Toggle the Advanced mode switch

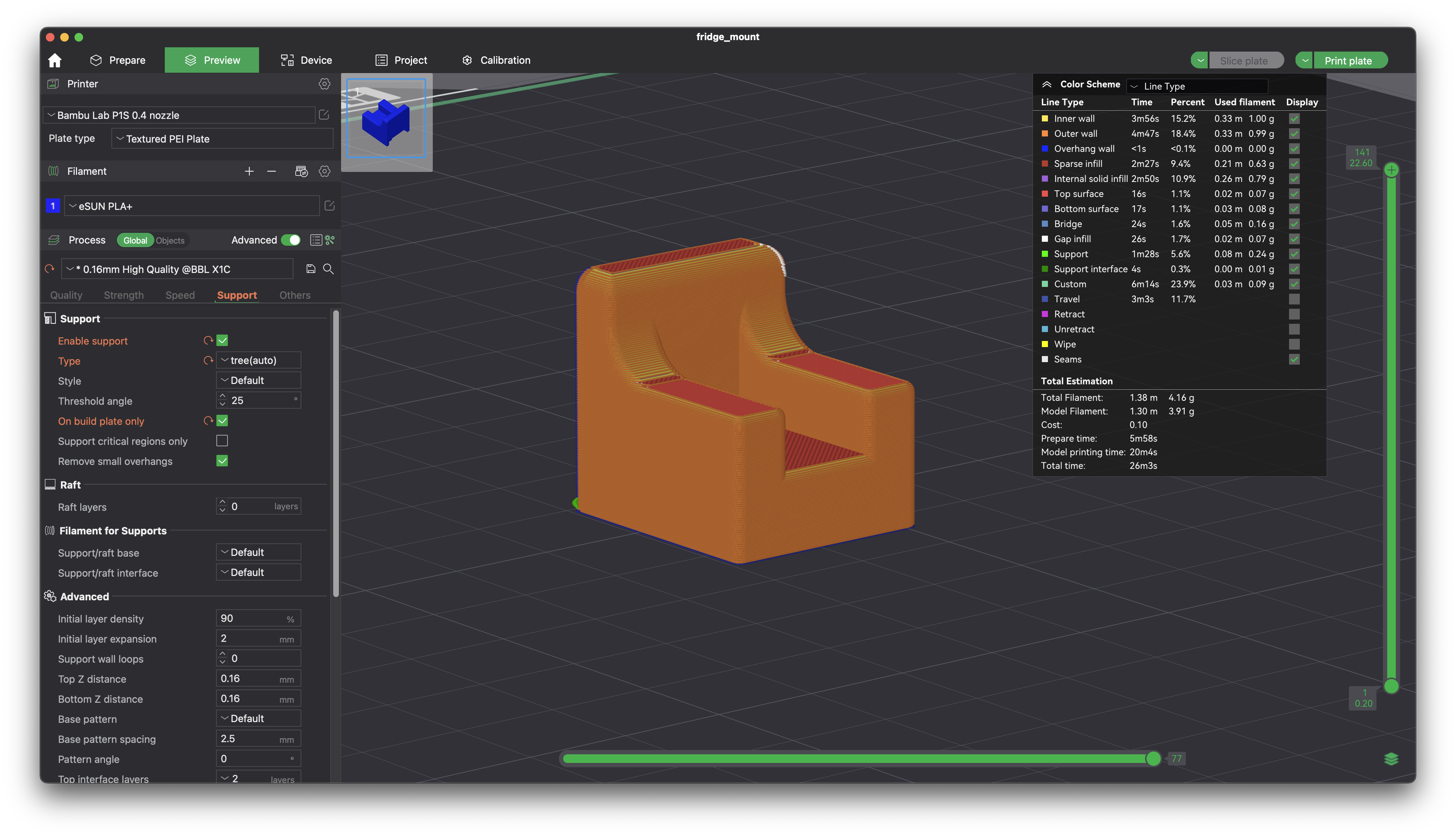[x=291, y=240]
